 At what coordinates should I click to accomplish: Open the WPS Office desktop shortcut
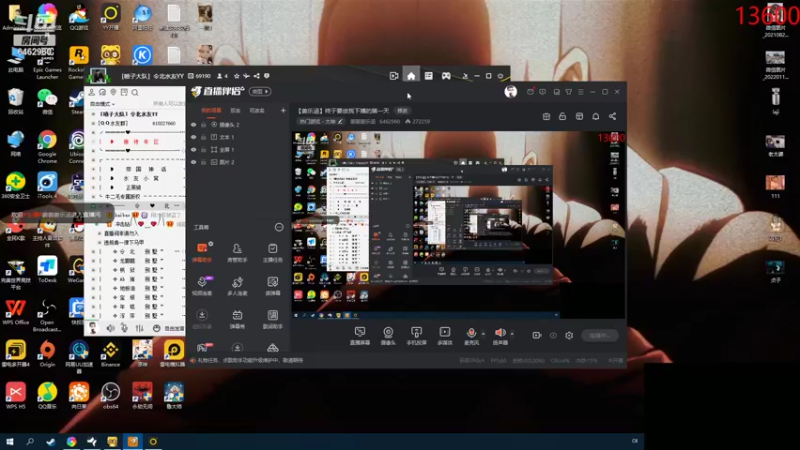pyautogui.click(x=15, y=312)
